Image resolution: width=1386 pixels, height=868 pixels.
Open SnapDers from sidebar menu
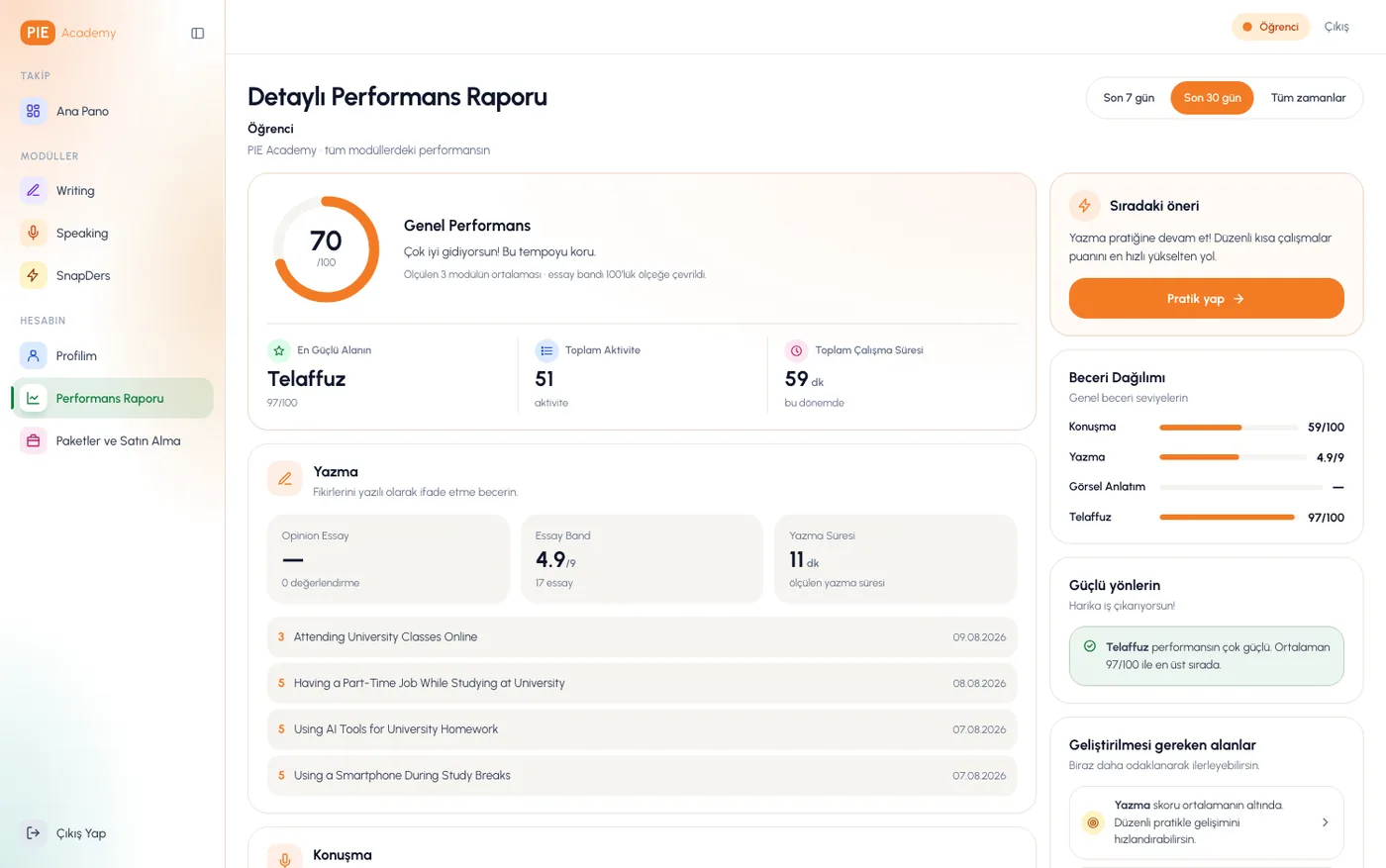point(113,275)
